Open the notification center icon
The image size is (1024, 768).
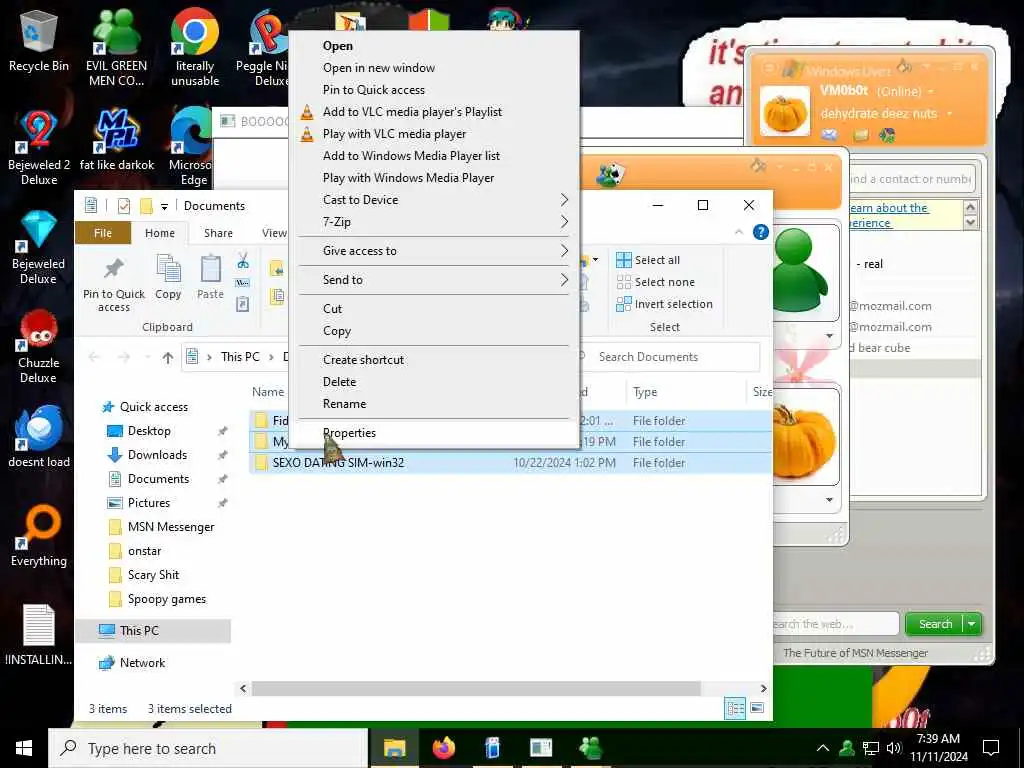(x=991, y=748)
